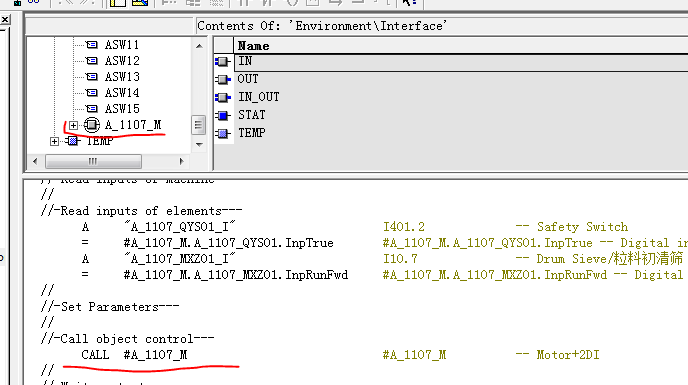Click the //-Set Parameters comment line

tap(110, 307)
